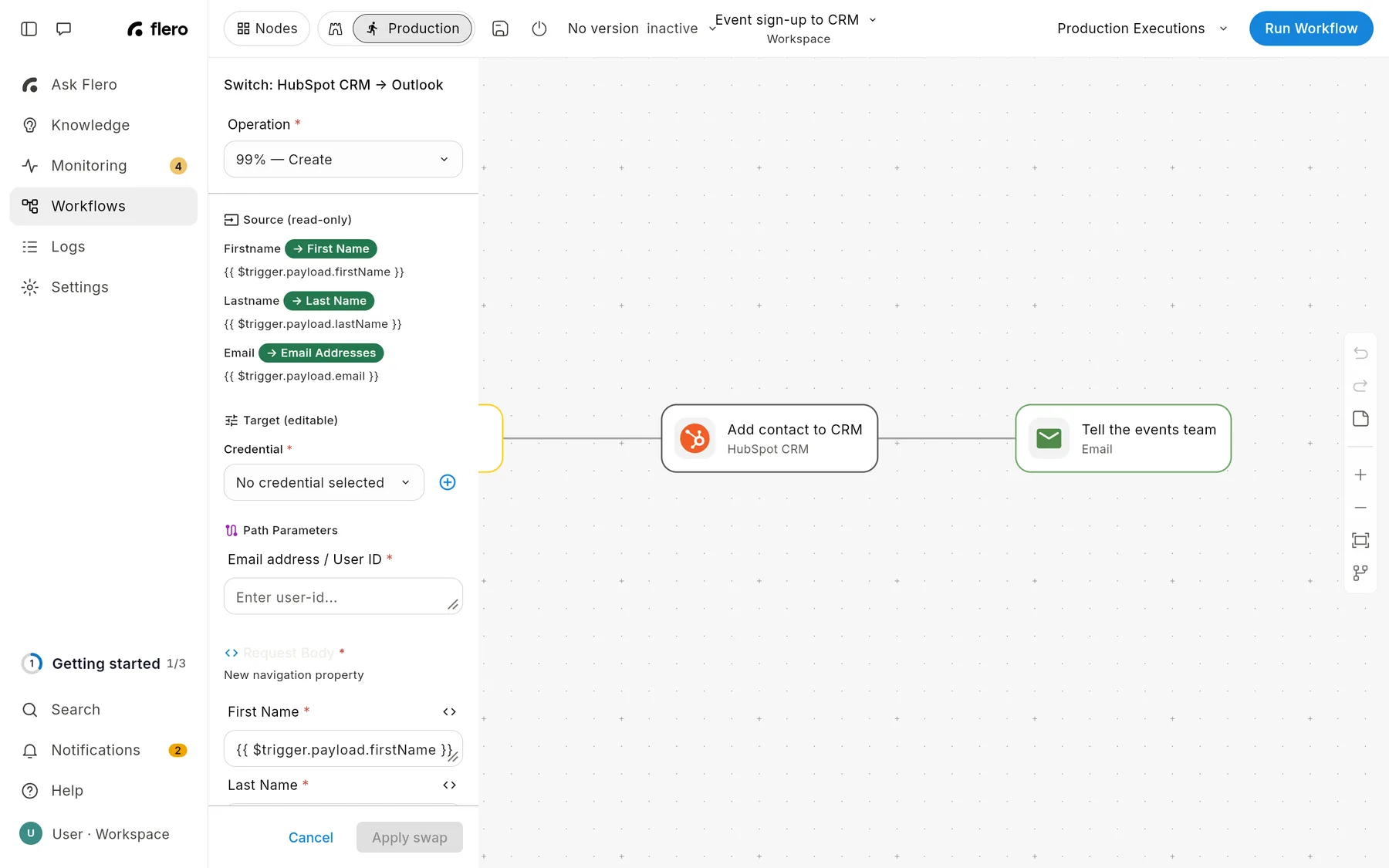Switch to the test mode flask icon
The width and height of the screenshot is (1389, 868).
pos(336,29)
